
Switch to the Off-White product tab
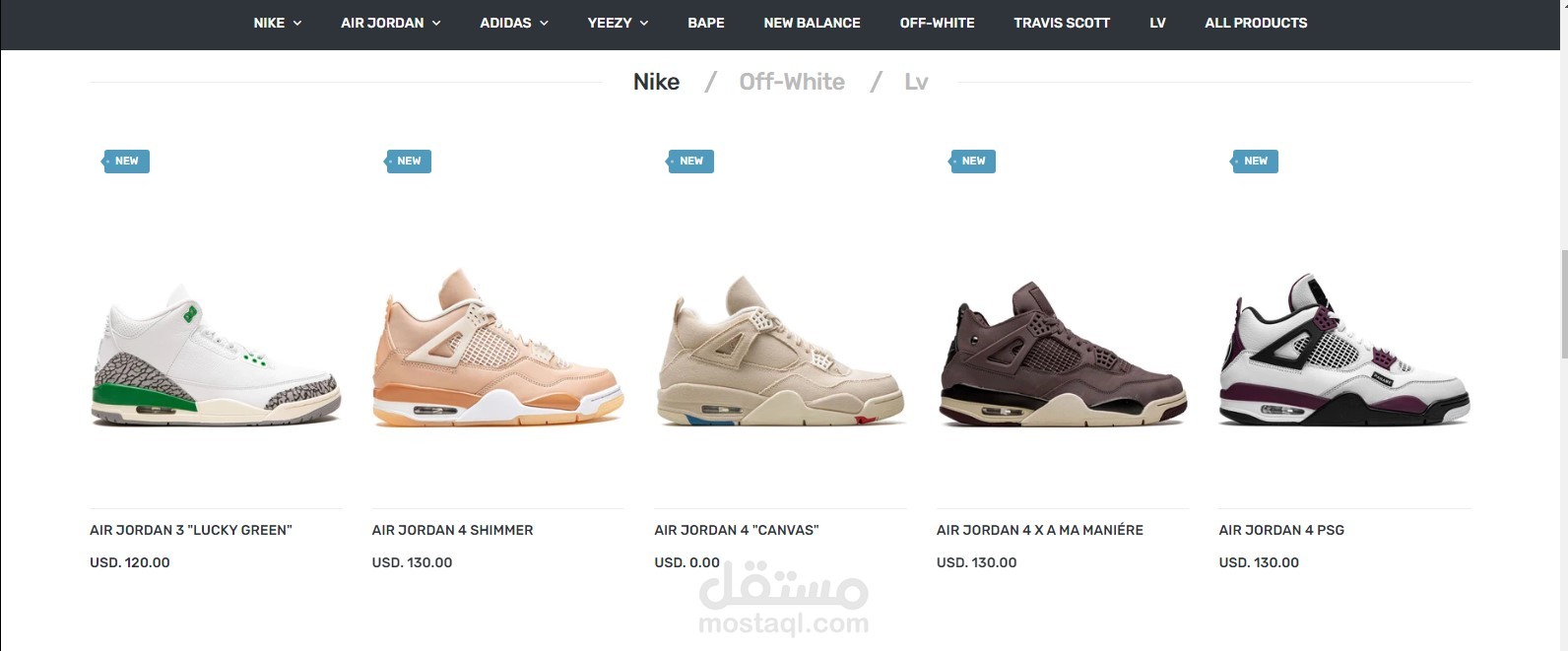tap(792, 82)
